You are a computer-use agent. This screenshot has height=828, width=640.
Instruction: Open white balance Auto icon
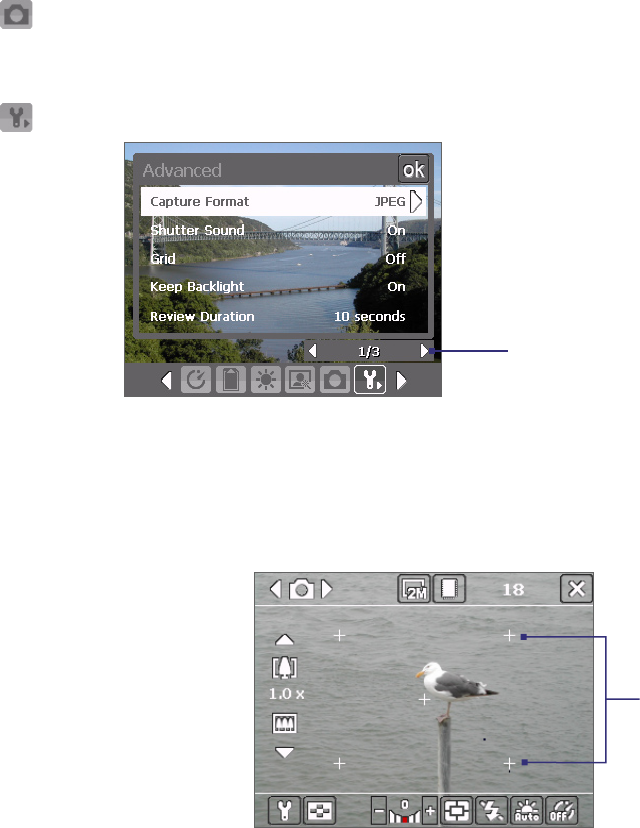tap(526, 810)
